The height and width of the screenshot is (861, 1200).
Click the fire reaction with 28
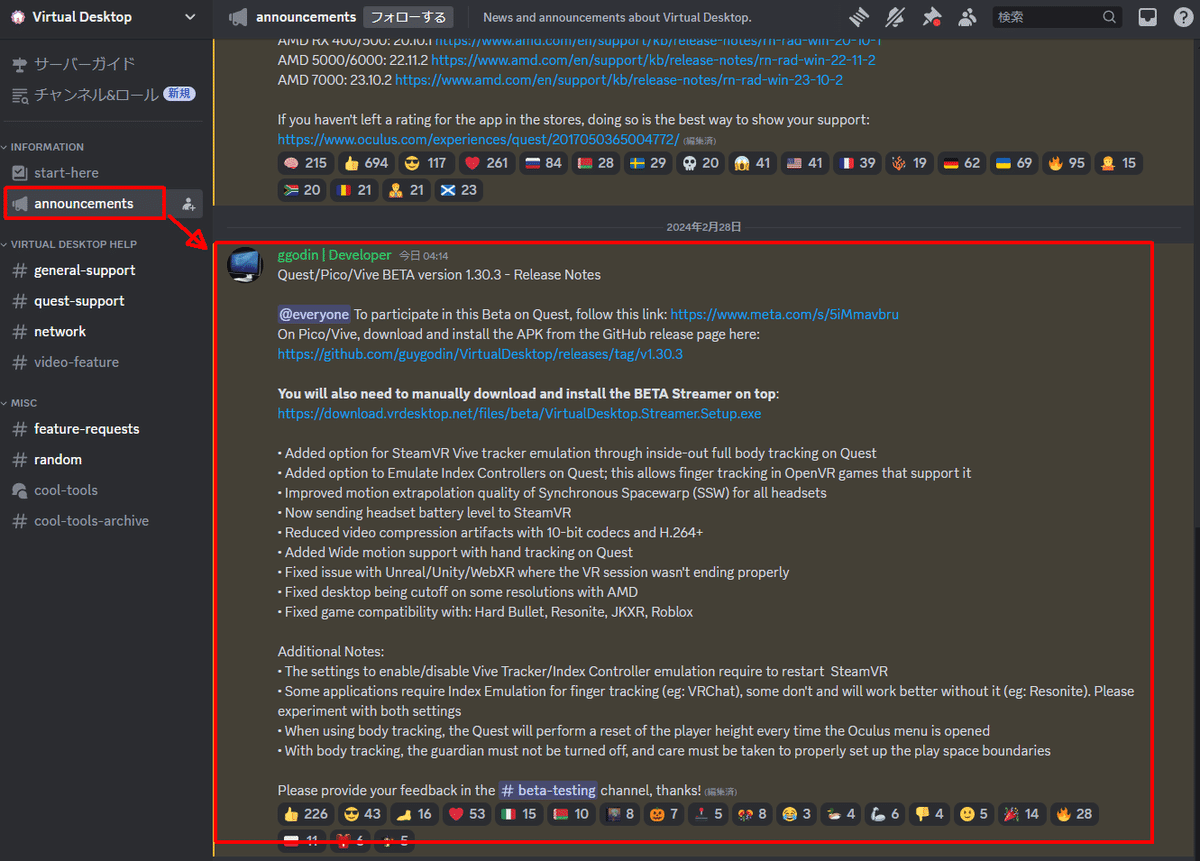[1075, 814]
